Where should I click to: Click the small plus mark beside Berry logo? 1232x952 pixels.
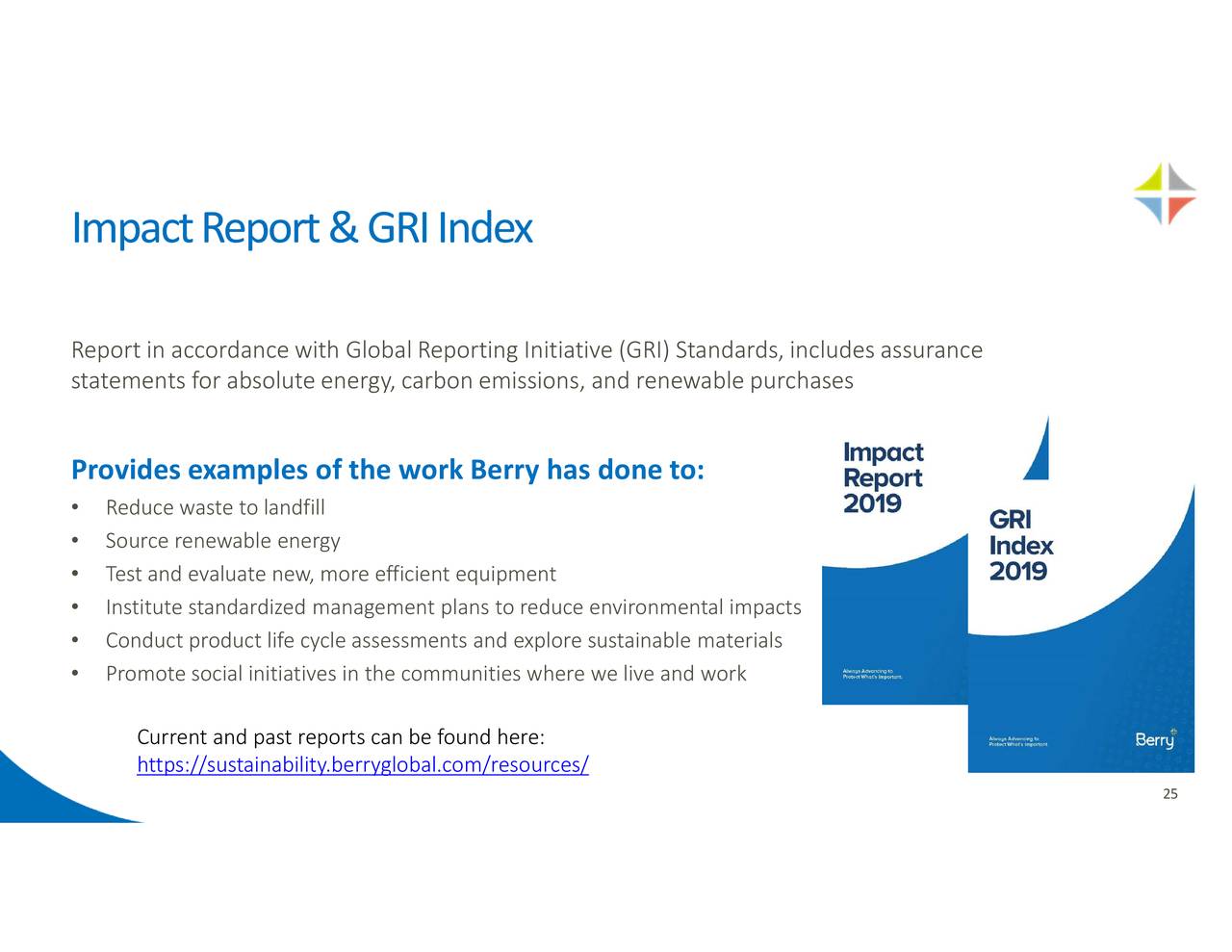pyautogui.click(x=1174, y=733)
